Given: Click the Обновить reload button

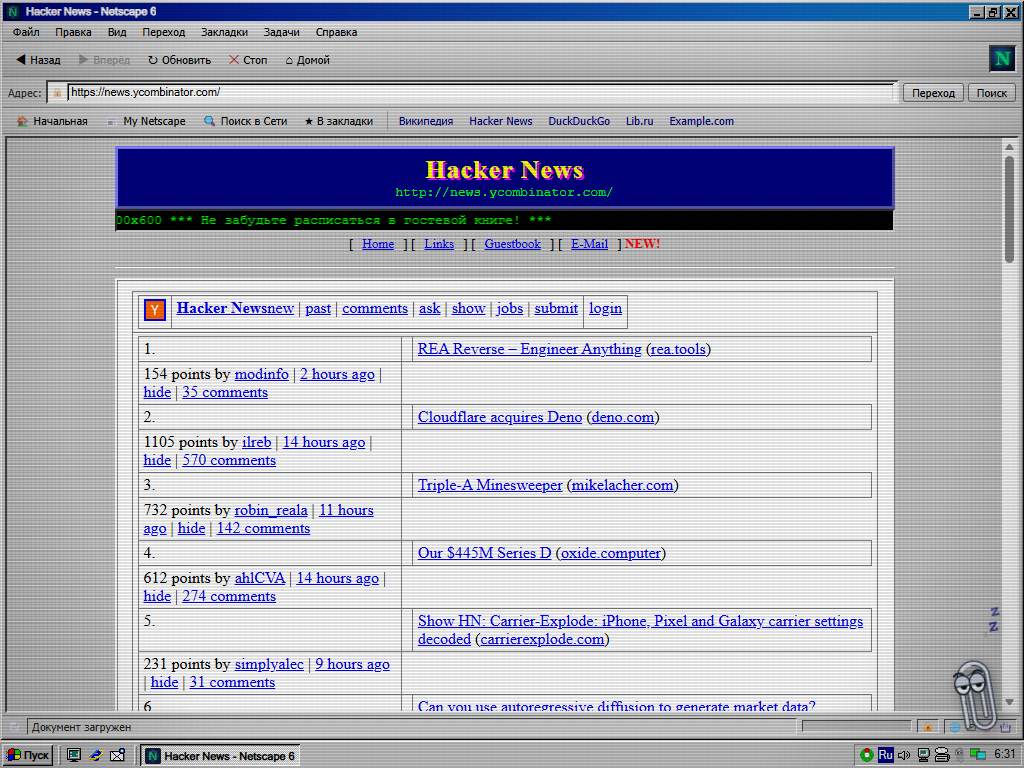Looking at the screenshot, I should 180,60.
